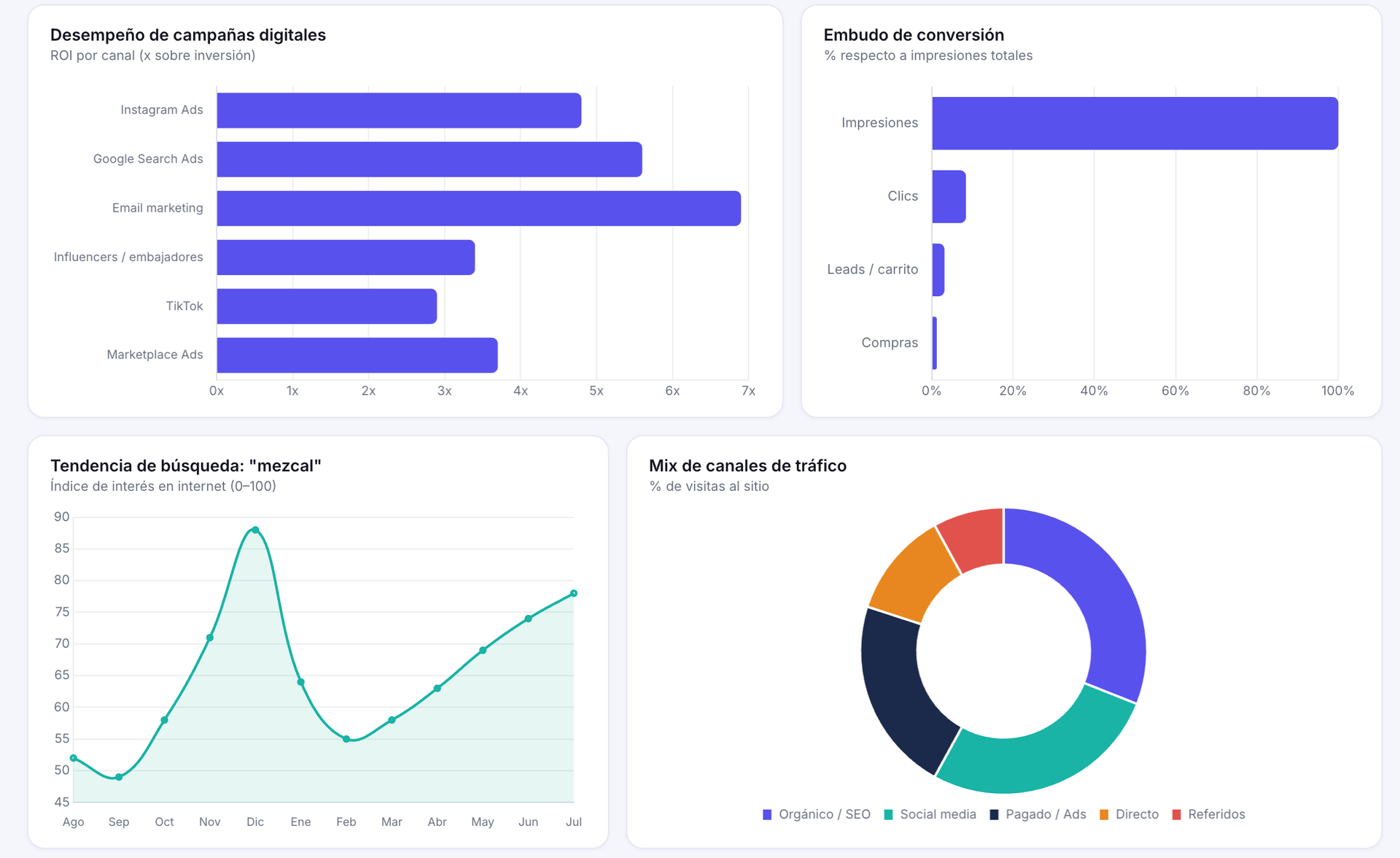Click the 'Mix de canales de tráfico' title
This screenshot has height=858, width=1400.
747,465
